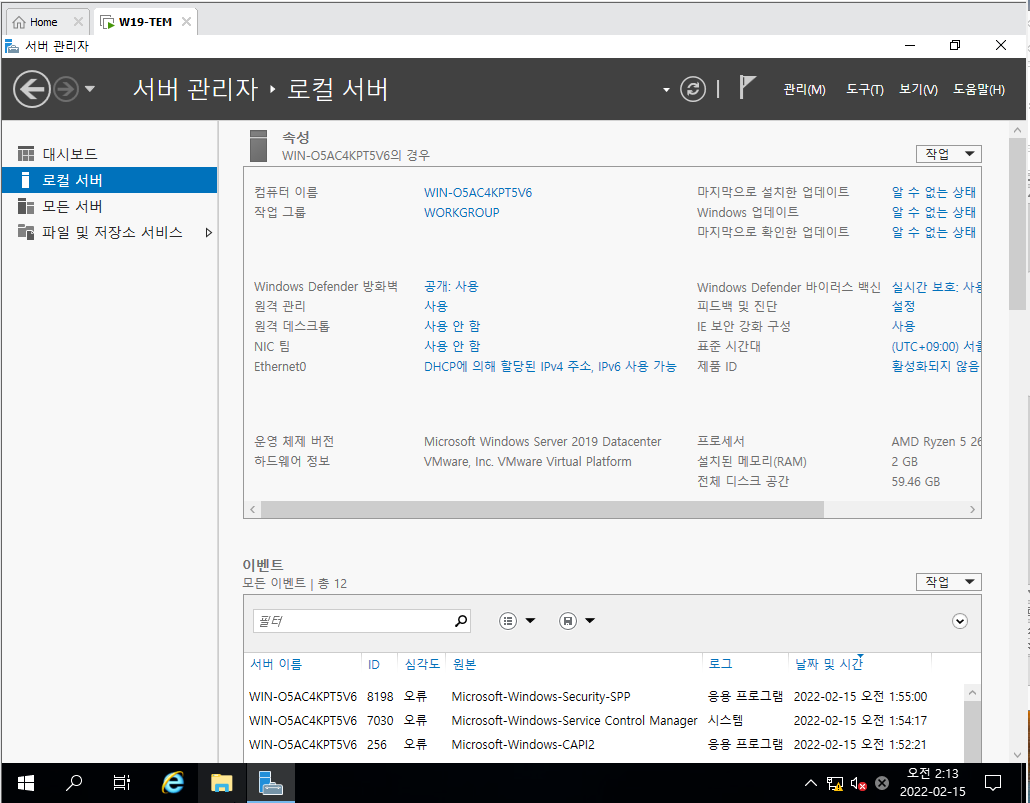This screenshot has height=803, width=1030.
Task: Select event 7030 Service Control Manager row
Action: (x=604, y=721)
